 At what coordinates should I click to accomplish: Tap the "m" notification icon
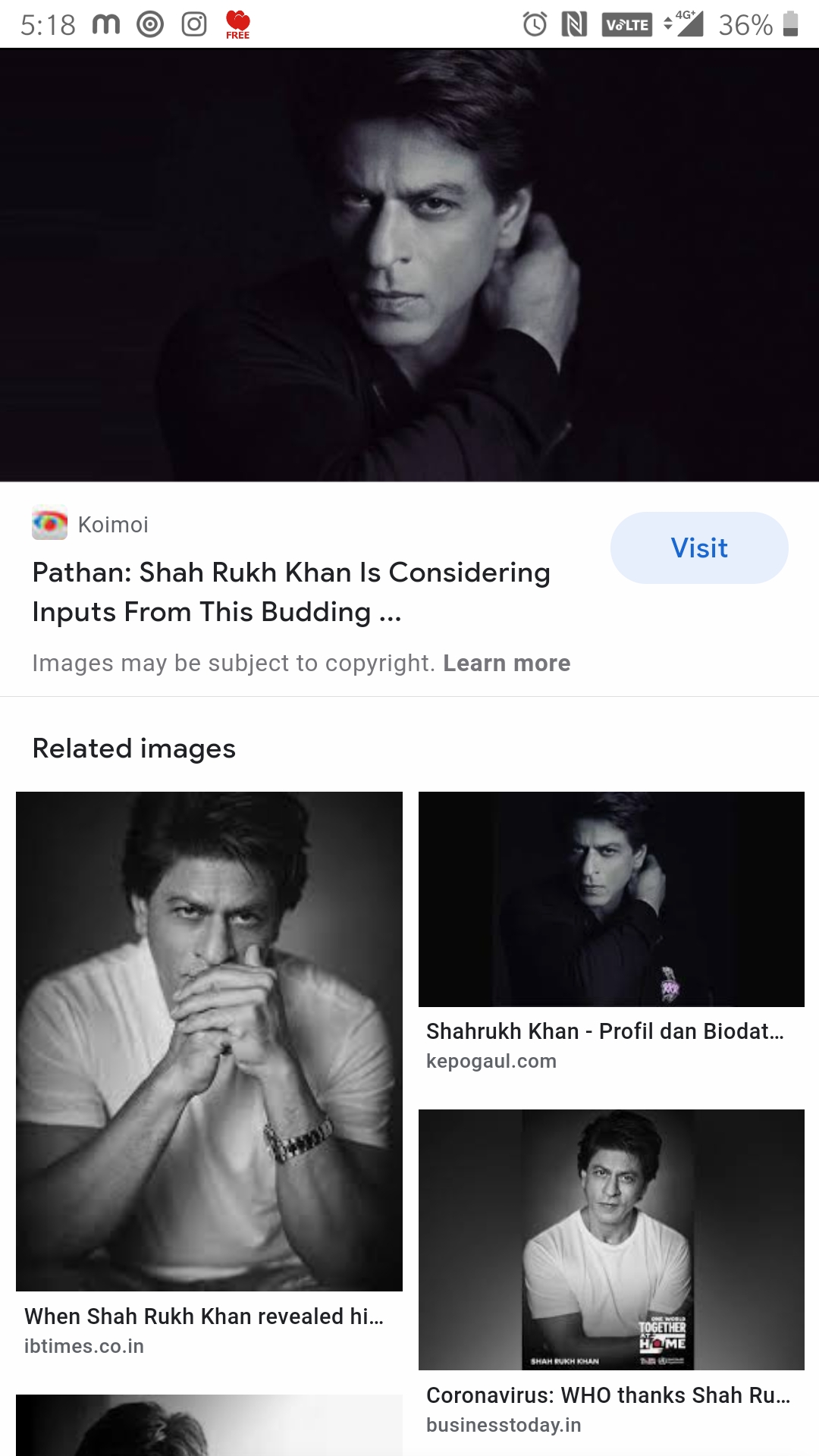click(106, 25)
